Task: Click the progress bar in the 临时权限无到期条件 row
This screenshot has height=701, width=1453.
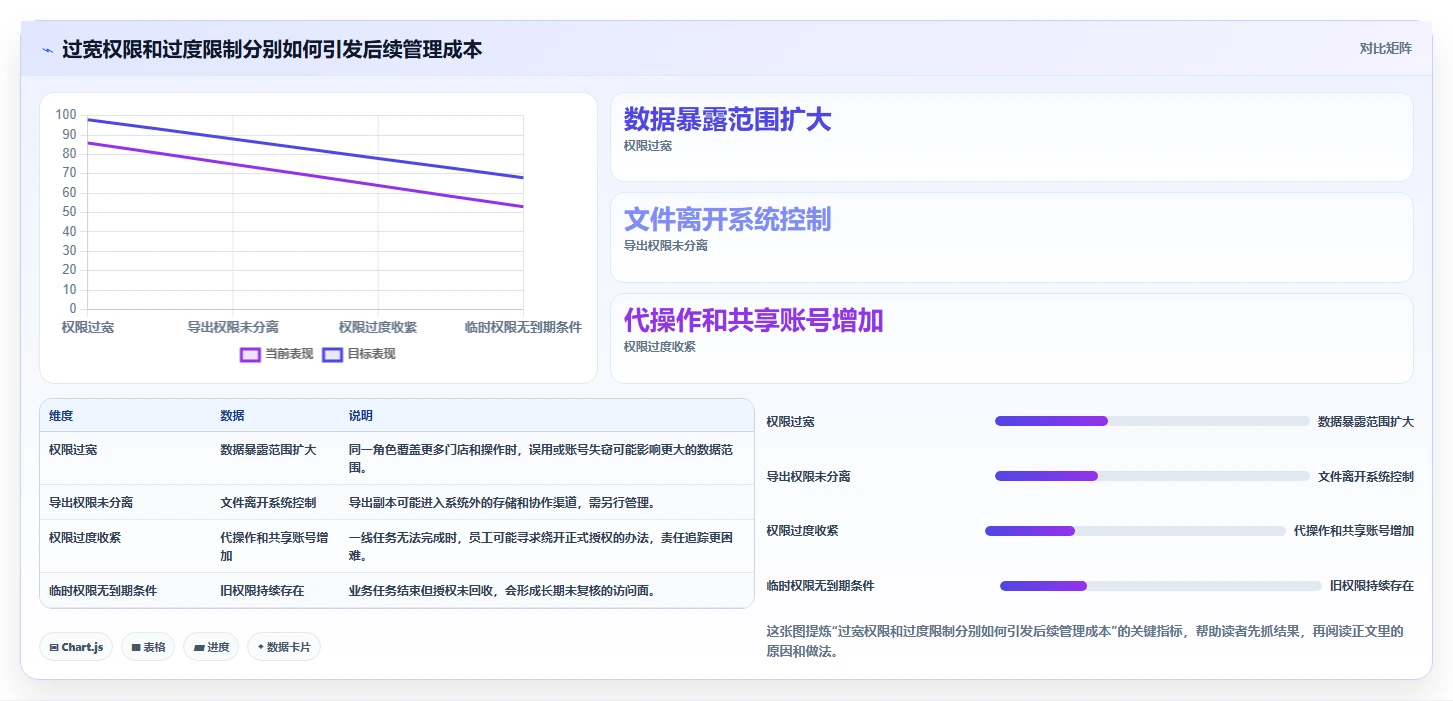Action: [x=1161, y=586]
